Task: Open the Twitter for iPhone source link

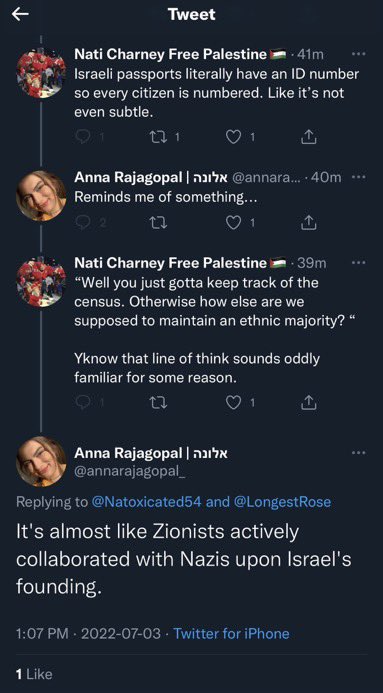Action: [231, 633]
